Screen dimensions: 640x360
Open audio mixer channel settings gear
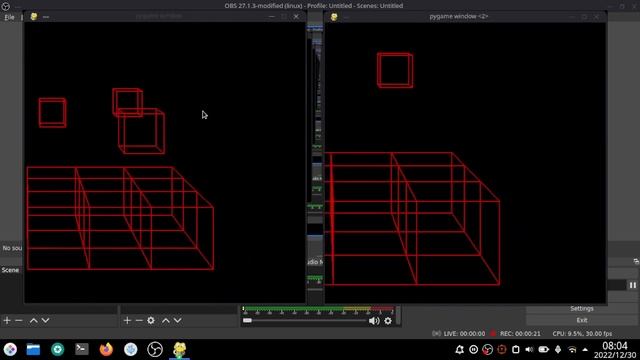coord(388,321)
